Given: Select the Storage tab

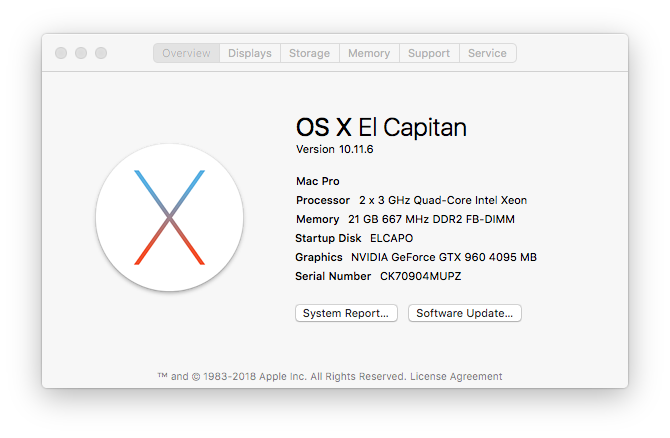Looking at the screenshot, I should (x=309, y=53).
